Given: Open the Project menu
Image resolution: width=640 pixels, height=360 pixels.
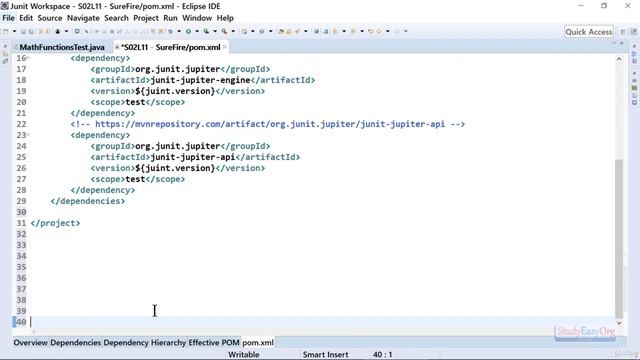Looking at the screenshot, I should click(146, 18).
